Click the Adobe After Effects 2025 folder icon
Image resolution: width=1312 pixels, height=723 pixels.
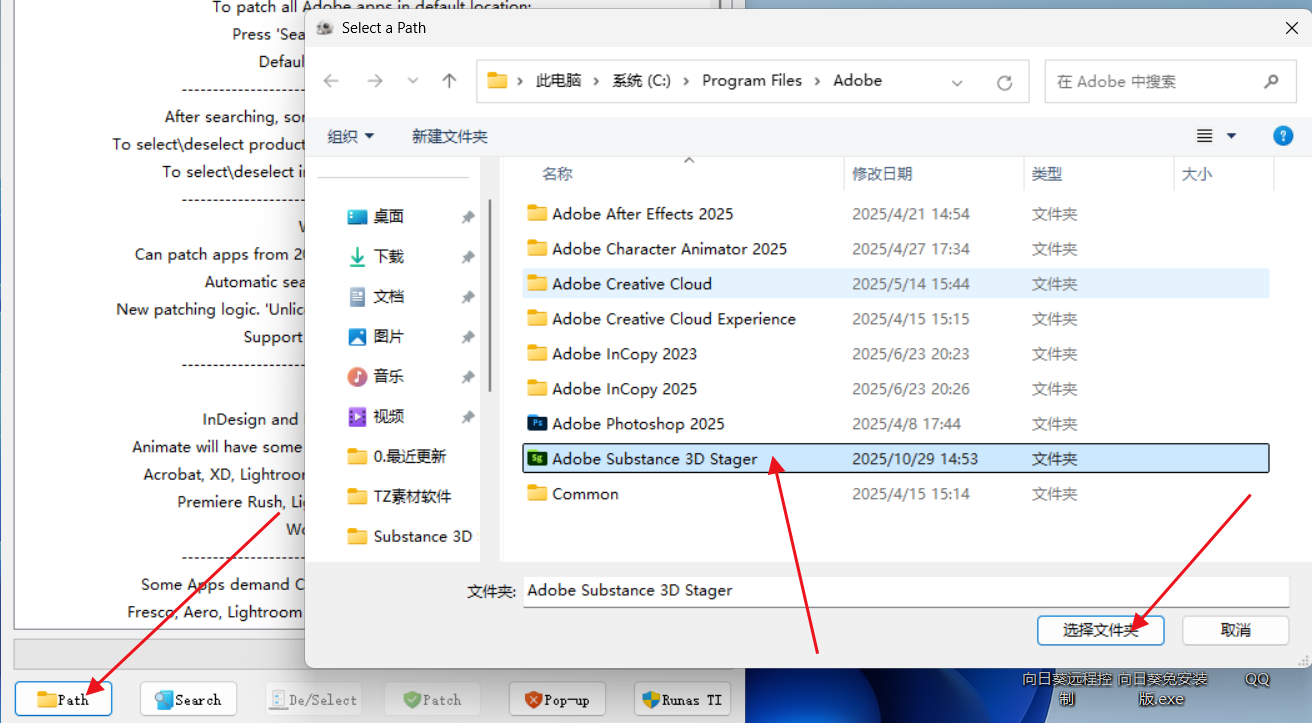[537, 214]
